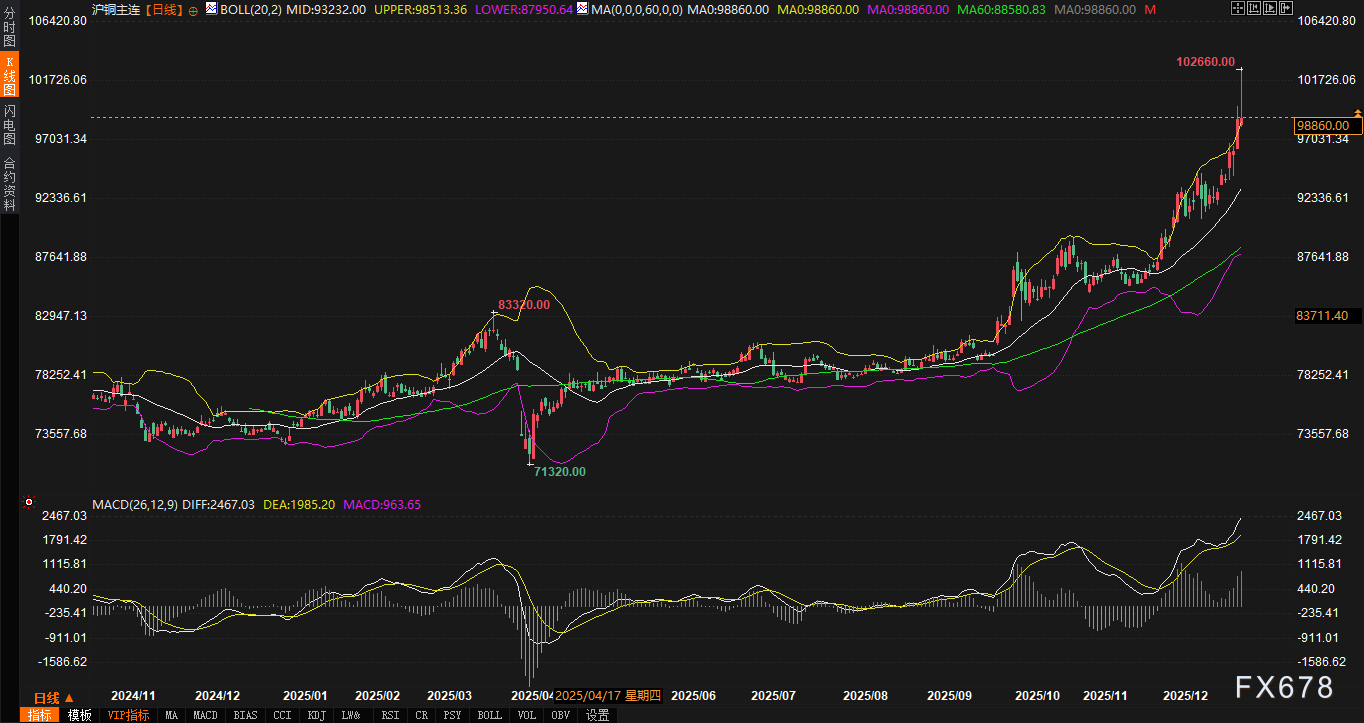Toggle the MACD indicator in bottom bar
The image size is (1364, 723).
pyautogui.click(x=205, y=715)
